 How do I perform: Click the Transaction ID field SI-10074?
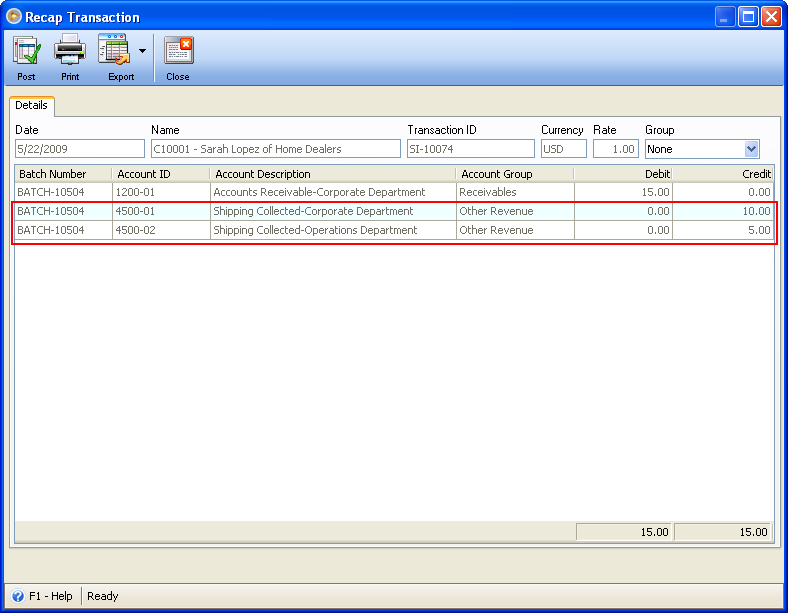coord(471,149)
